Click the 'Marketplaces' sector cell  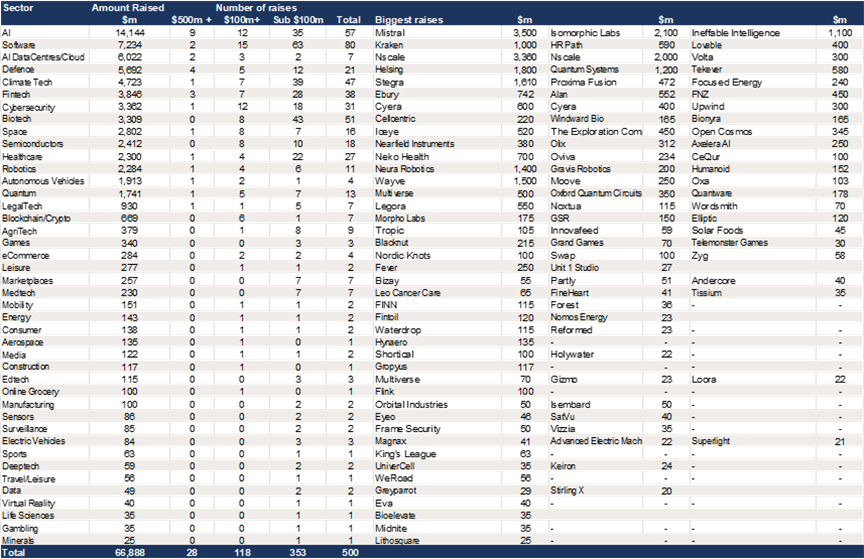28,281
